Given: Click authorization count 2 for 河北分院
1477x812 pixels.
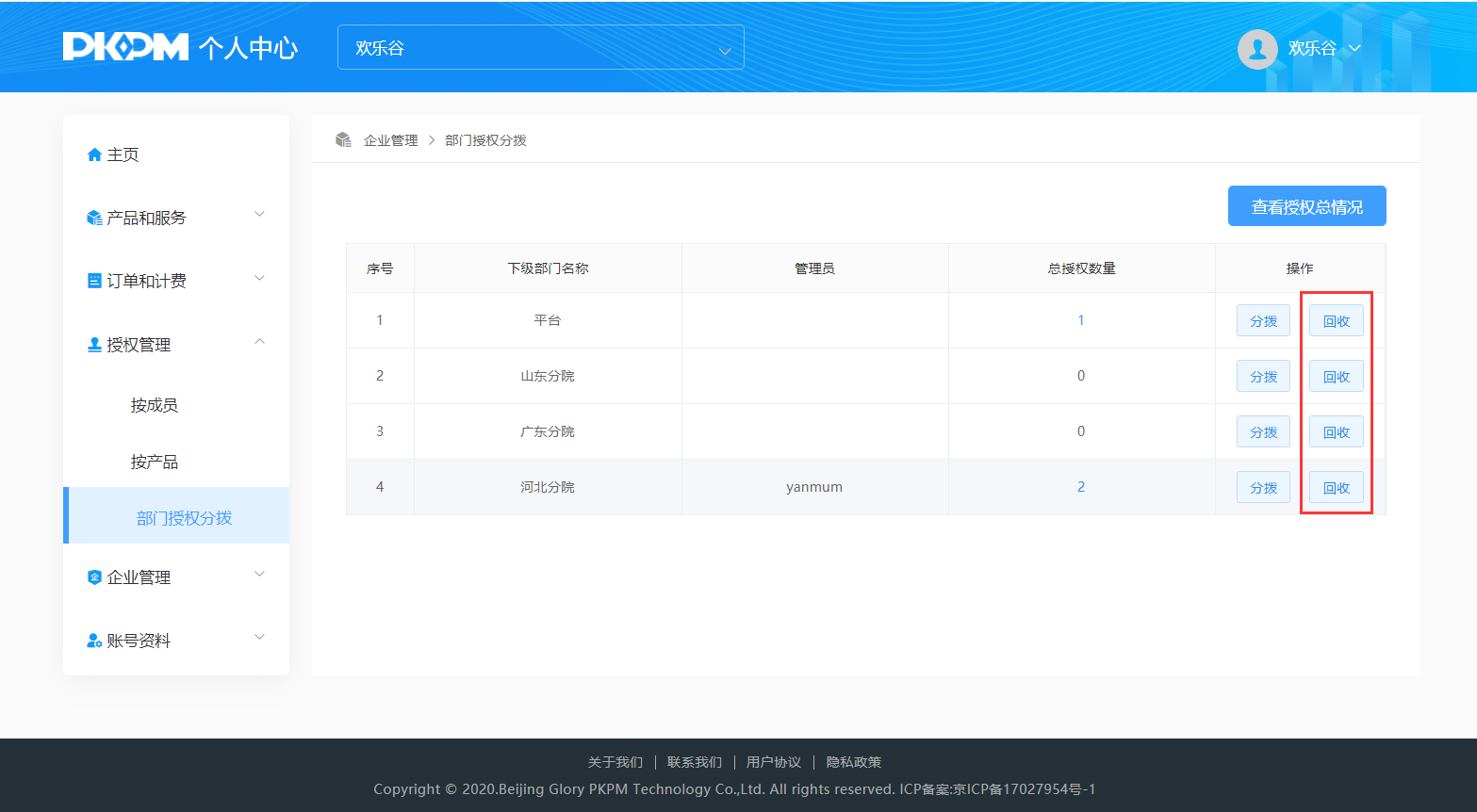Looking at the screenshot, I should [x=1081, y=487].
